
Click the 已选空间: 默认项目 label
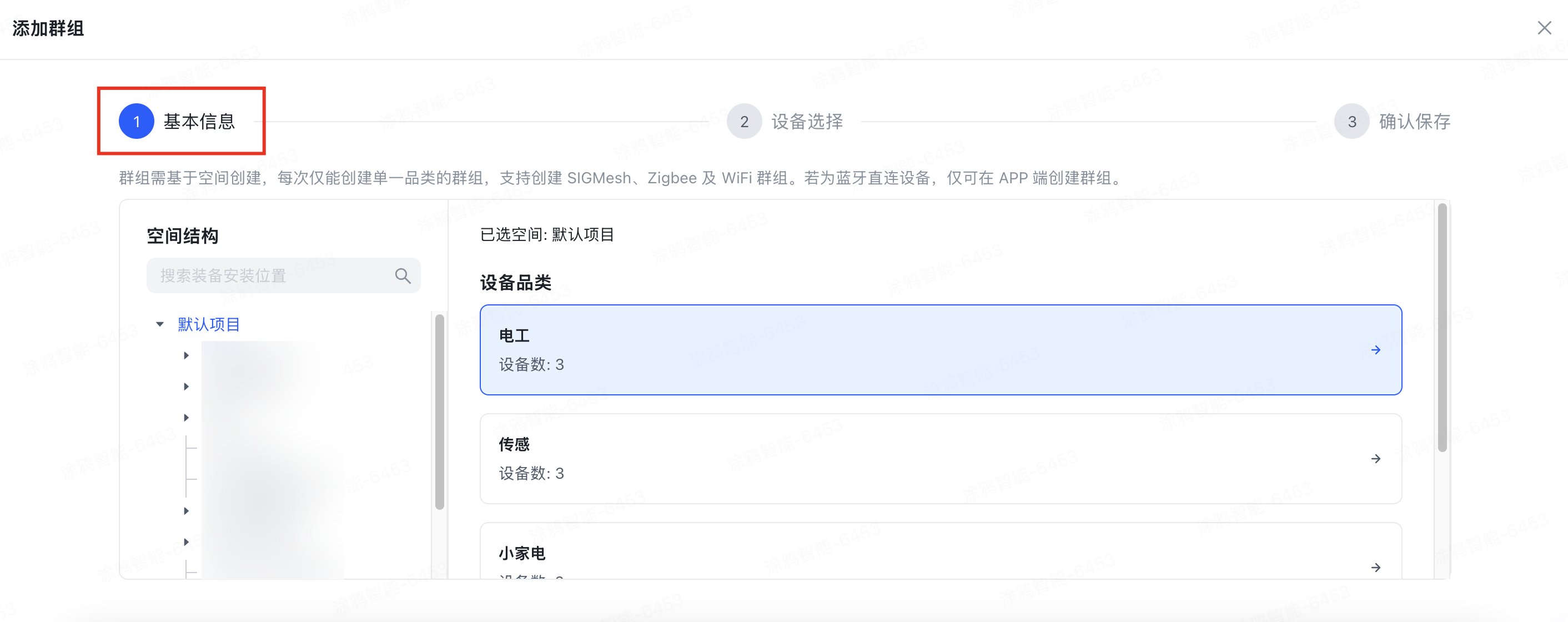click(546, 235)
